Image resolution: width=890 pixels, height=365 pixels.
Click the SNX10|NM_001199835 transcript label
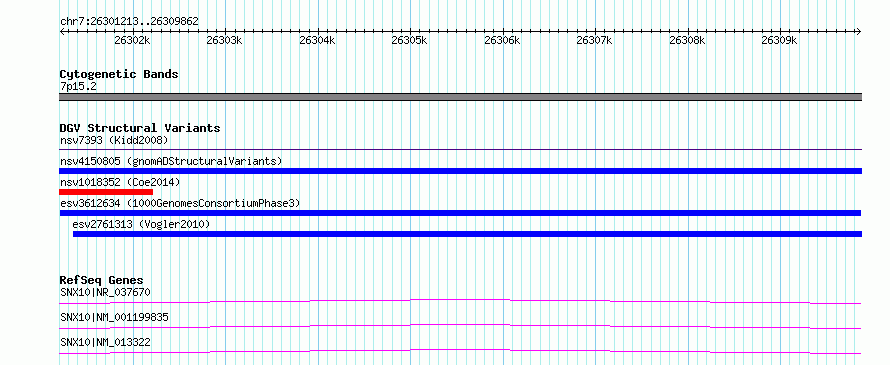tap(114, 317)
